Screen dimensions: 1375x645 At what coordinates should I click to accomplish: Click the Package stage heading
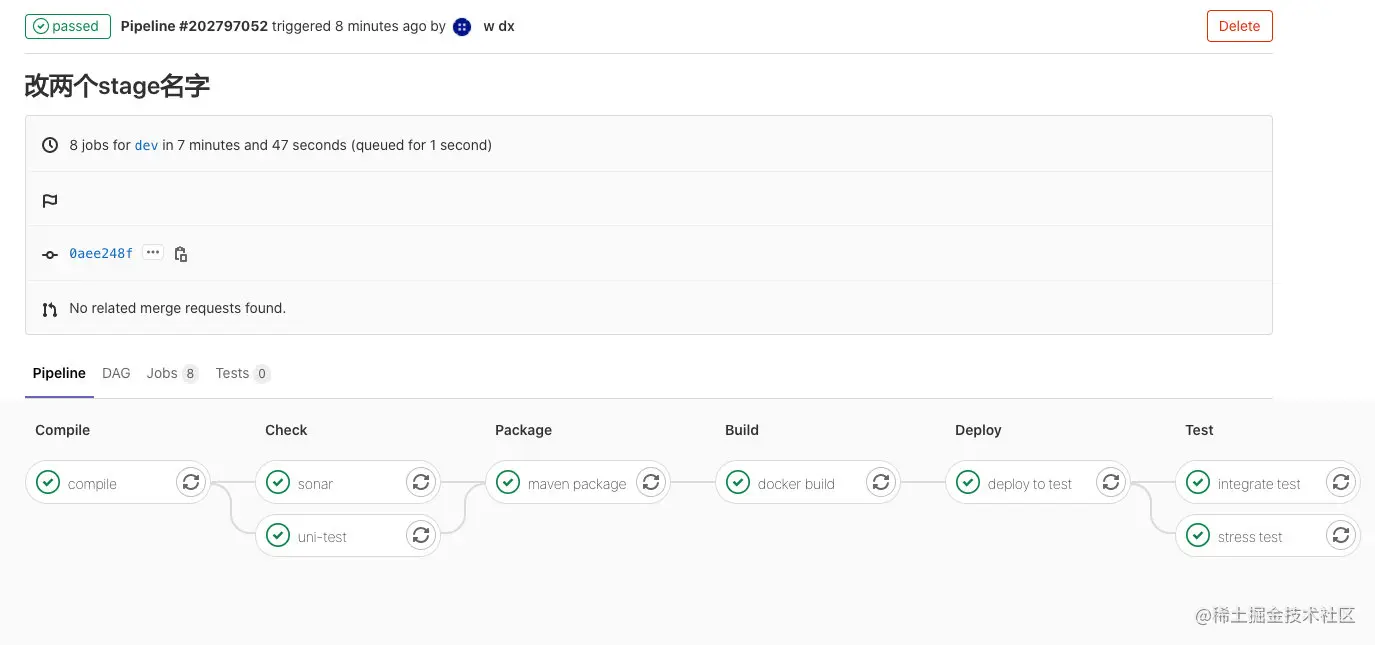click(x=523, y=430)
